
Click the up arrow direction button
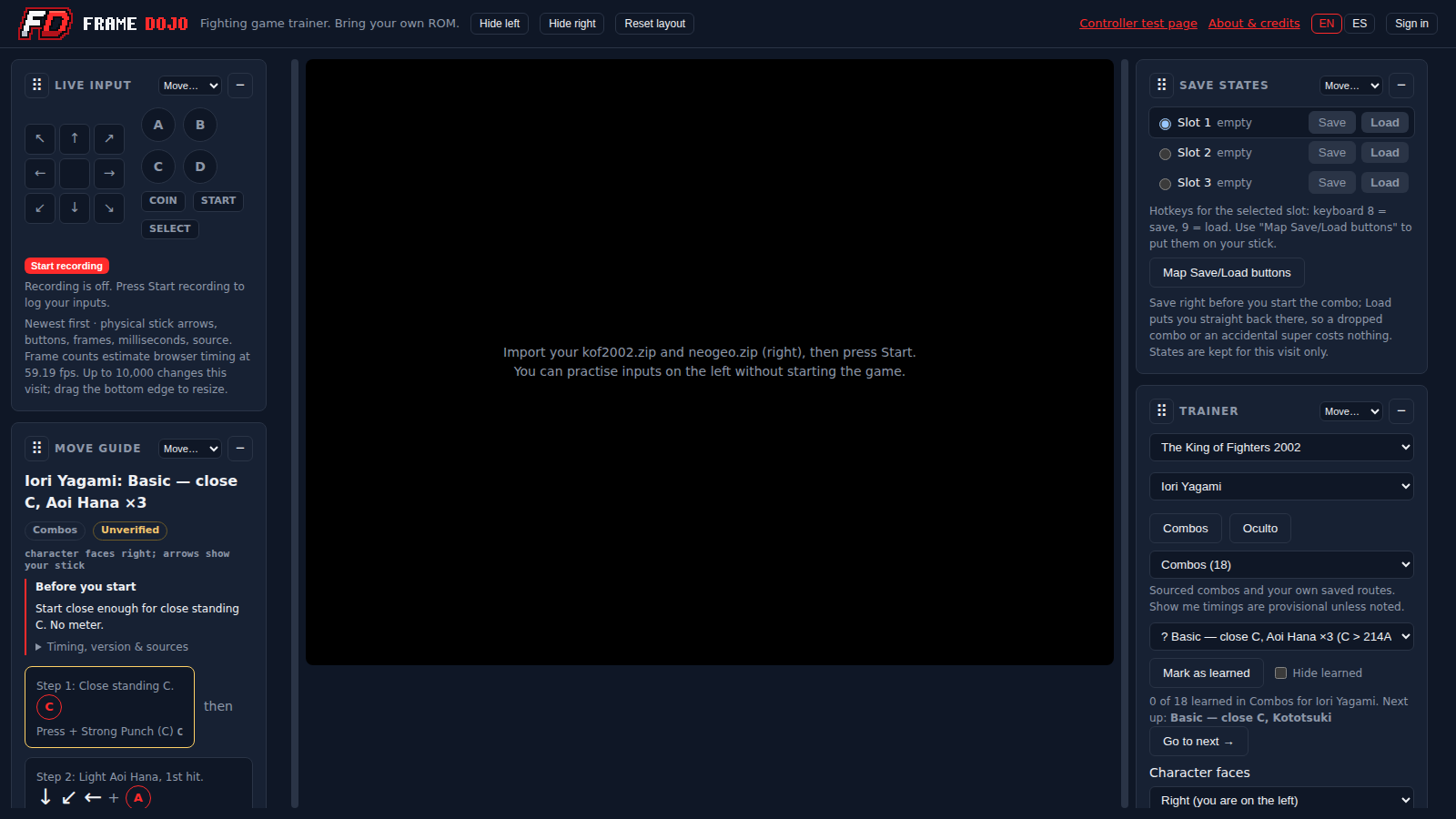(75, 138)
